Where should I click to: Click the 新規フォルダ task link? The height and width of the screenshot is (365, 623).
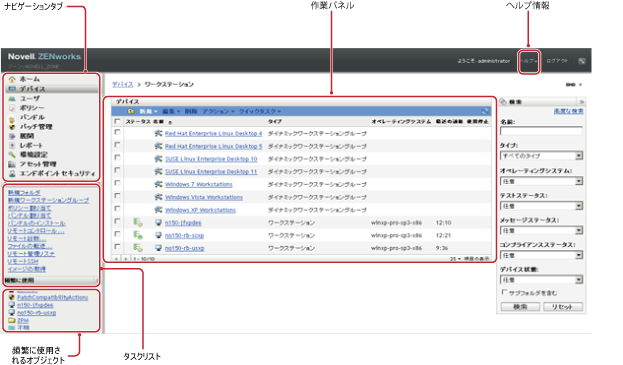point(24,193)
